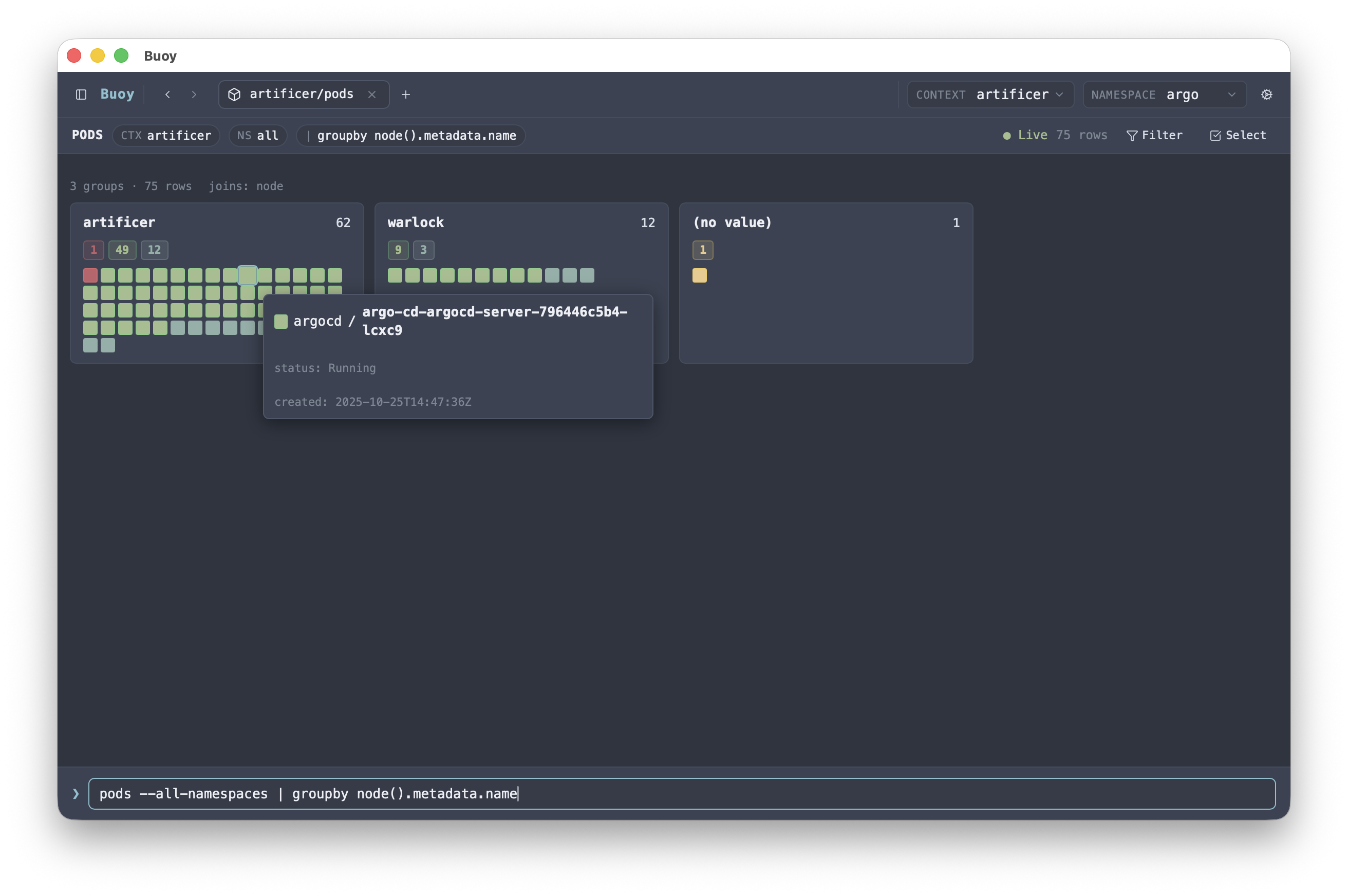The image size is (1348, 896).
Task: Click the green badge '49' in artificer
Action: [x=122, y=250]
